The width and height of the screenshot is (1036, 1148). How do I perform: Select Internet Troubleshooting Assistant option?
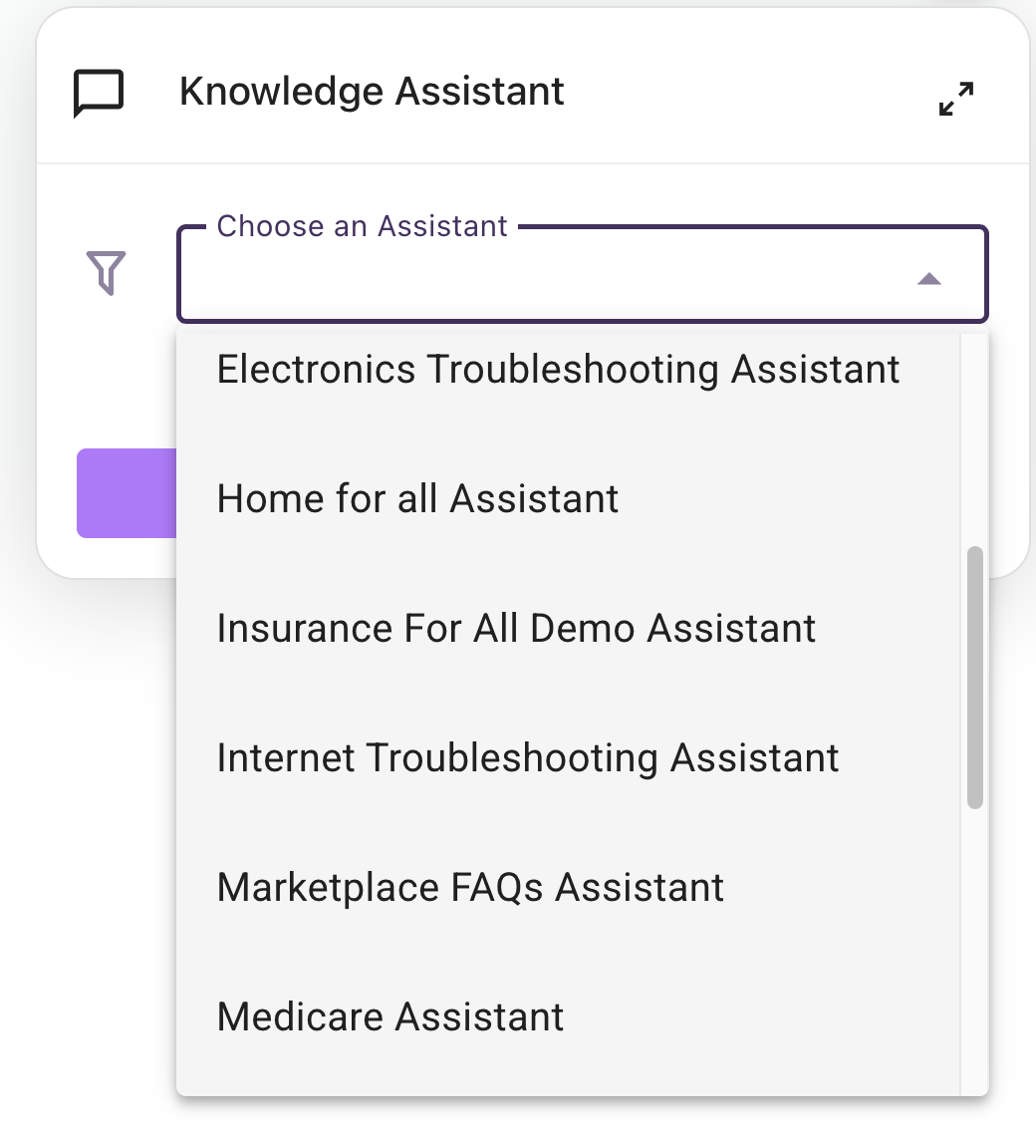(528, 758)
